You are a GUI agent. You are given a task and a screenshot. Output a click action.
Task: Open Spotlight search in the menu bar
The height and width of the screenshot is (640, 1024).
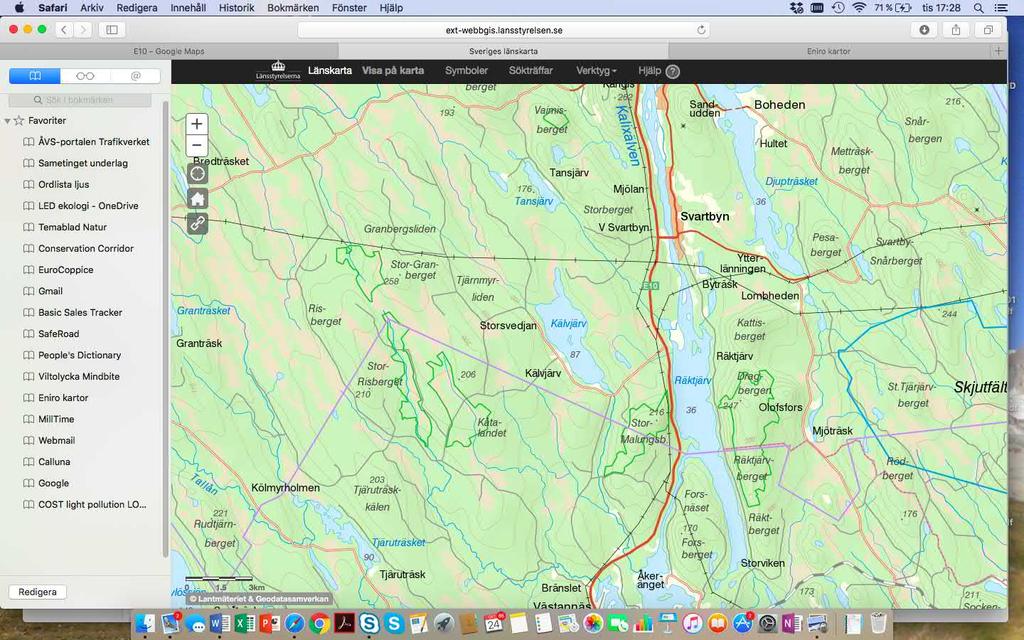coord(978,8)
